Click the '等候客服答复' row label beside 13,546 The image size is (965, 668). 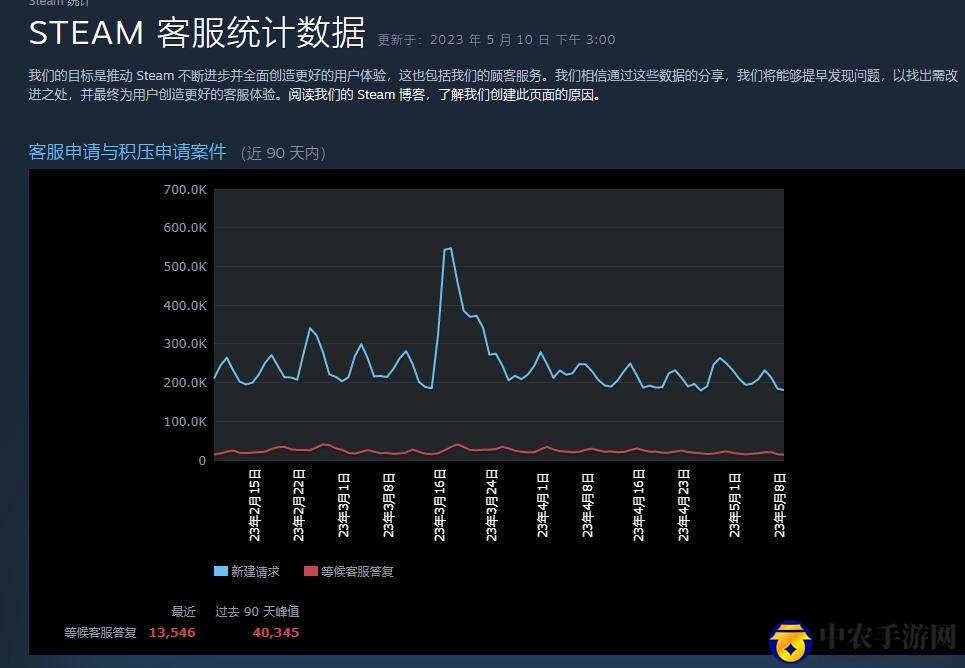[x=100, y=633]
